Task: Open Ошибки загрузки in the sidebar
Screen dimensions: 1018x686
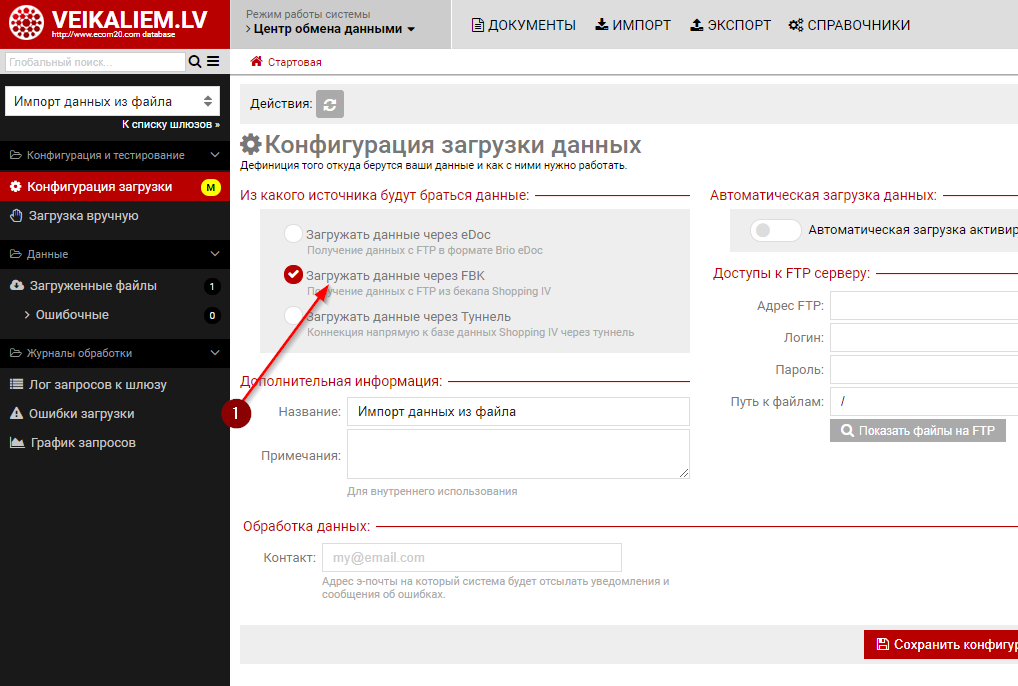Action: coord(81,414)
